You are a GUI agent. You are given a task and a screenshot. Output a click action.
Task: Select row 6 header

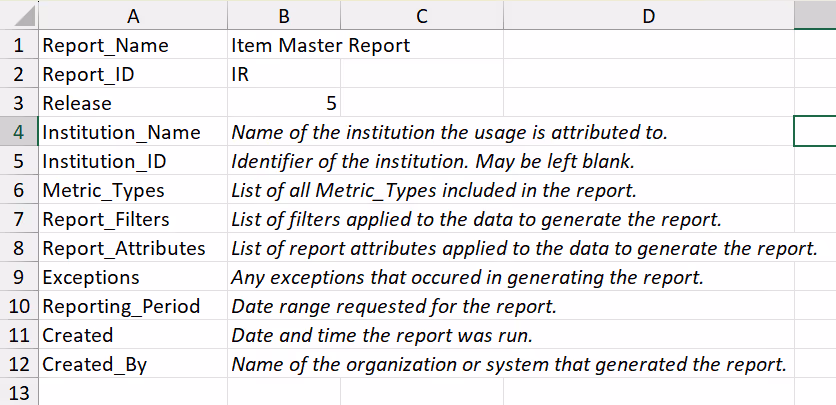[19, 189]
